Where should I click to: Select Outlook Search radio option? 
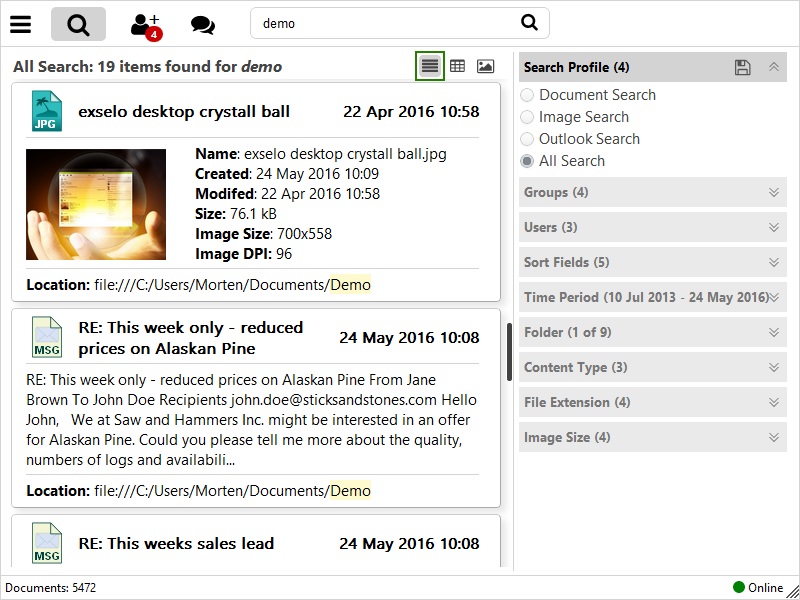click(527, 139)
